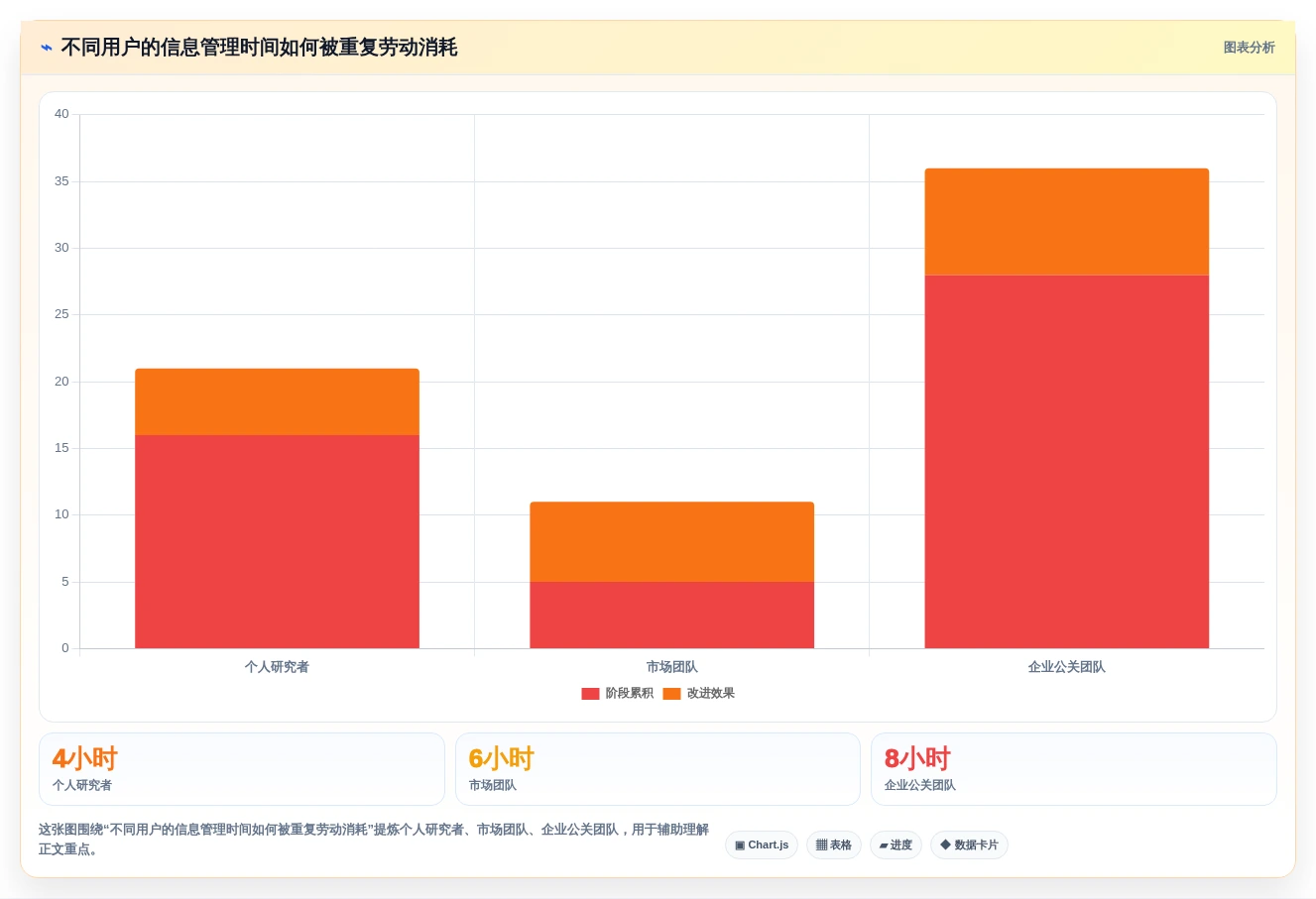Click the y-axis value 20

(x=61, y=382)
